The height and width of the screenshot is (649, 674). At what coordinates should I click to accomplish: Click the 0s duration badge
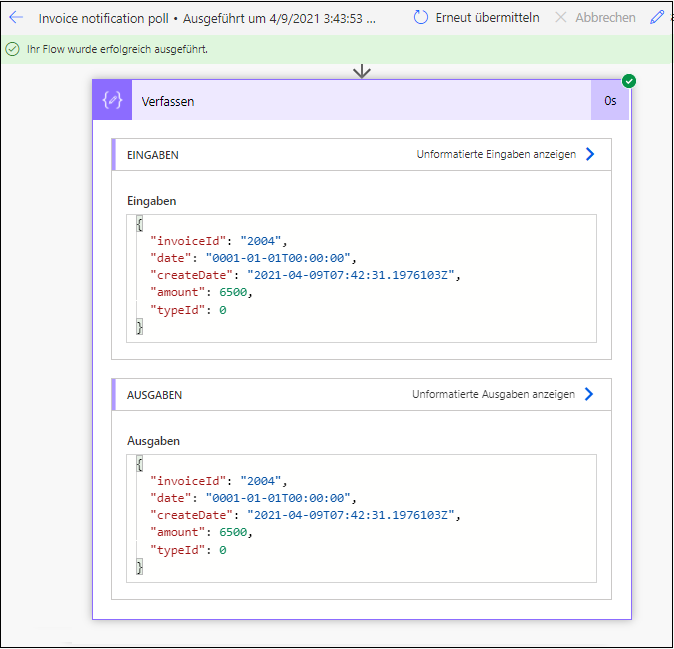click(610, 101)
